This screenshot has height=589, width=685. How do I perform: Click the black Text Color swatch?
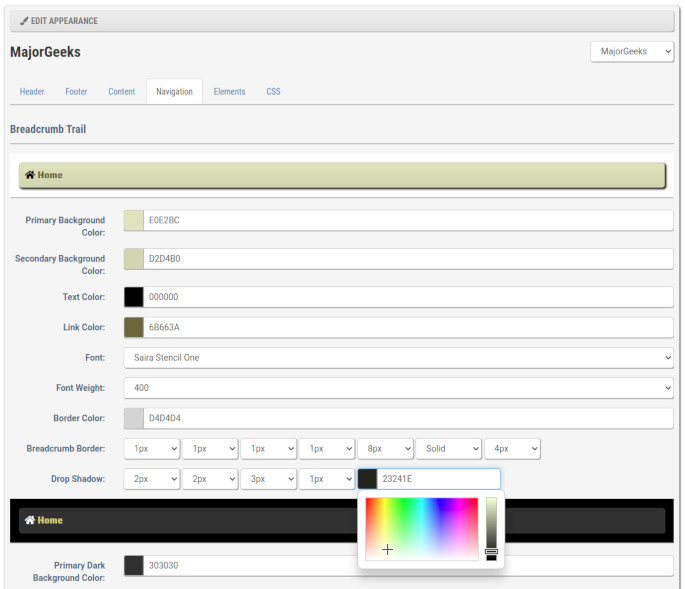tap(134, 297)
